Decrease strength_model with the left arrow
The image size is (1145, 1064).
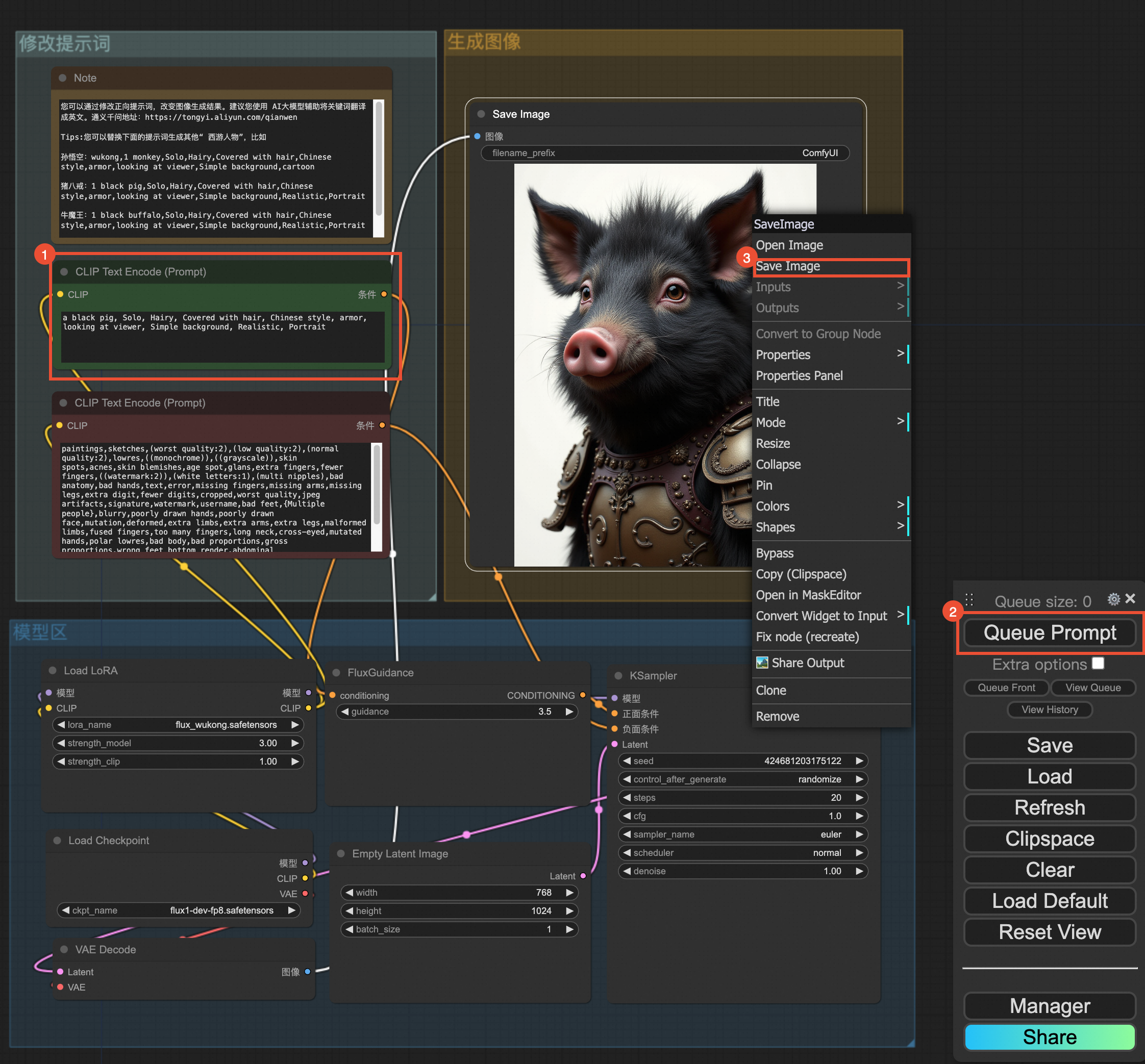(x=61, y=743)
